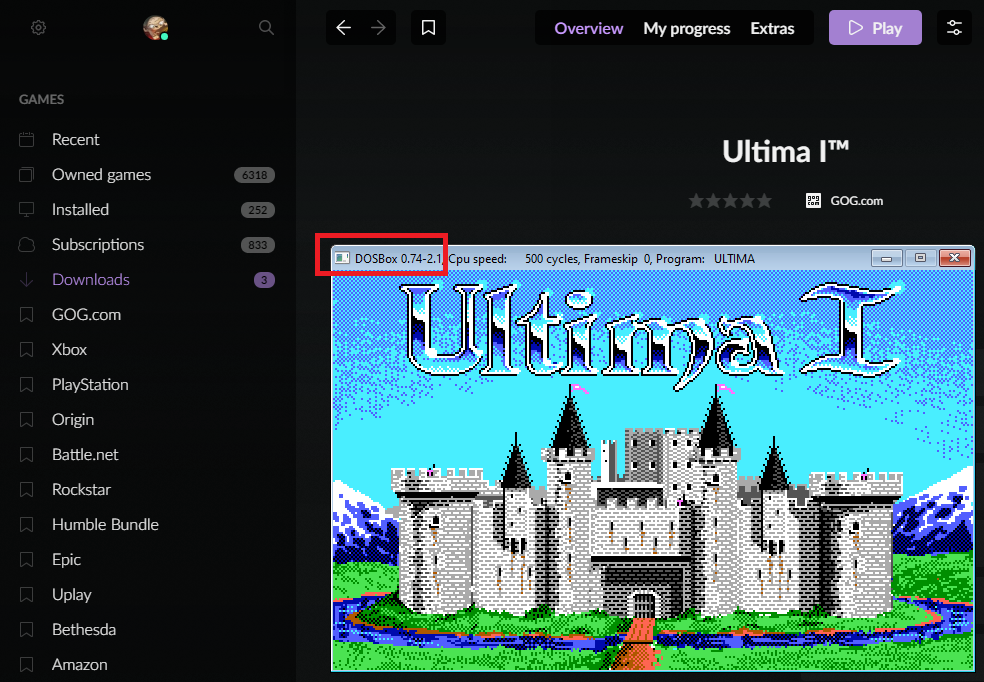Open view options with the sliders icon
The height and width of the screenshot is (682, 984).
pos(953,27)
